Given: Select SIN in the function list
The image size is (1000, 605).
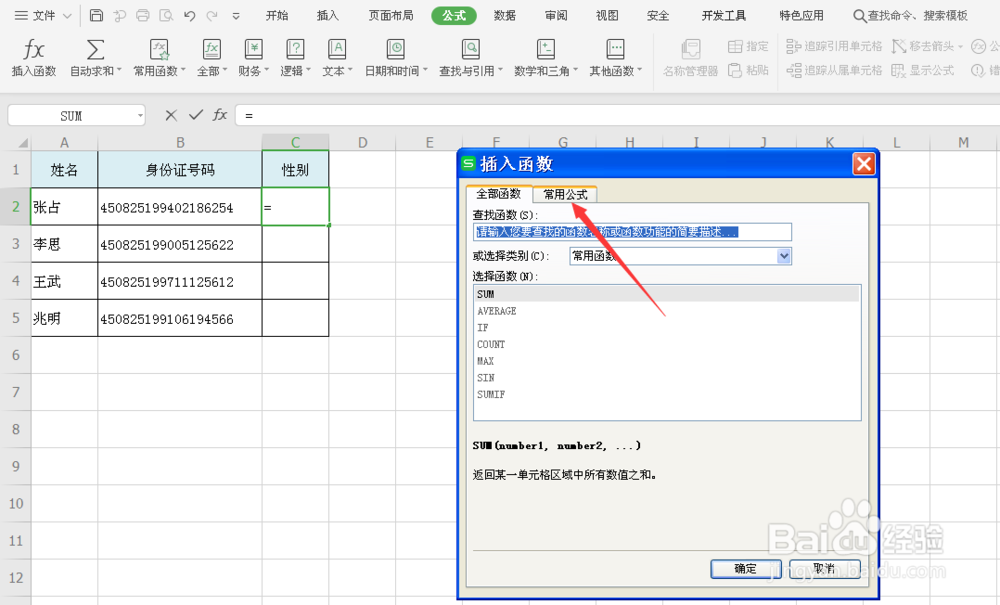Looking at the screenshot, I should (x=667, y=377).
